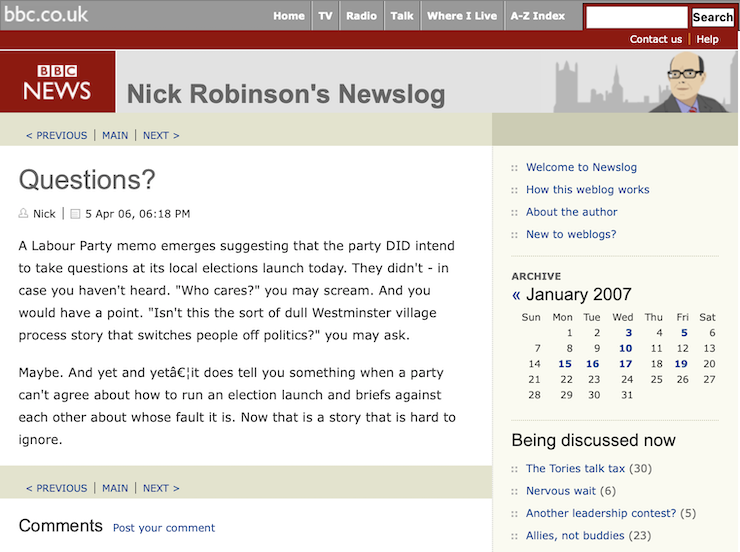The width and height of the screenshot is (740, 552).
Task: Open archive for January 3
Action: point(629,333)
